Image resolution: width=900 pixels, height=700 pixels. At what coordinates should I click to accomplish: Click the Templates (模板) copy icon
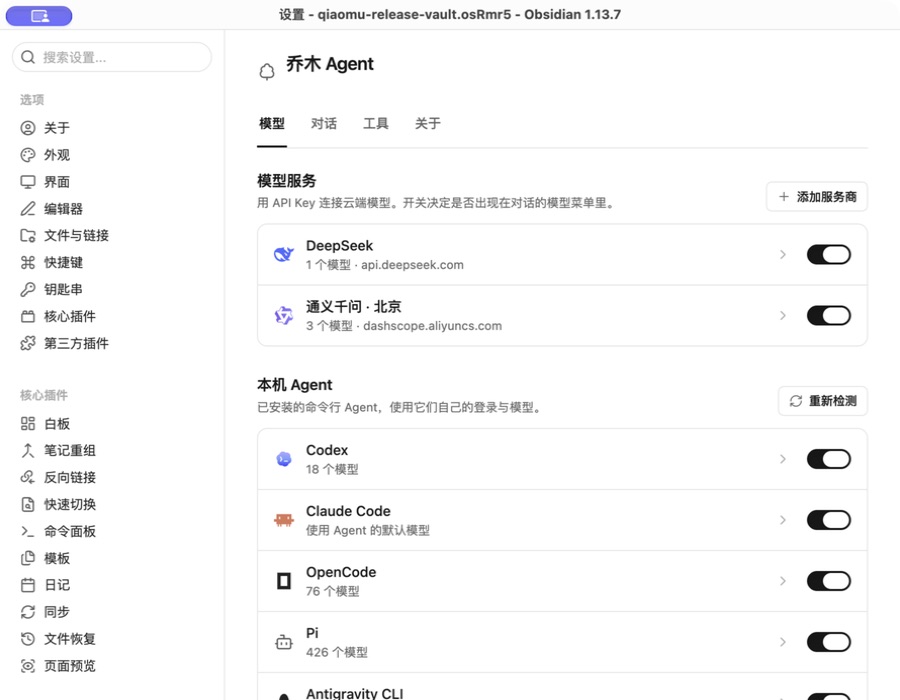coord(28,558)
